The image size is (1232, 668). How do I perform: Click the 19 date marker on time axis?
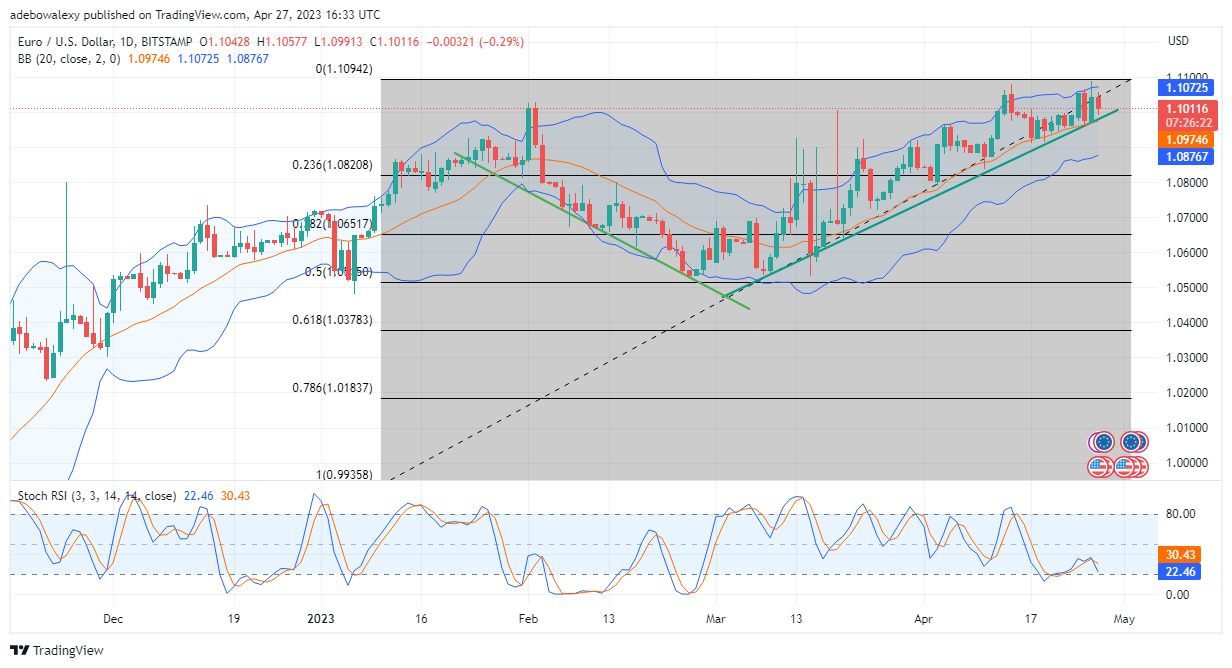(x=233, y=619)
